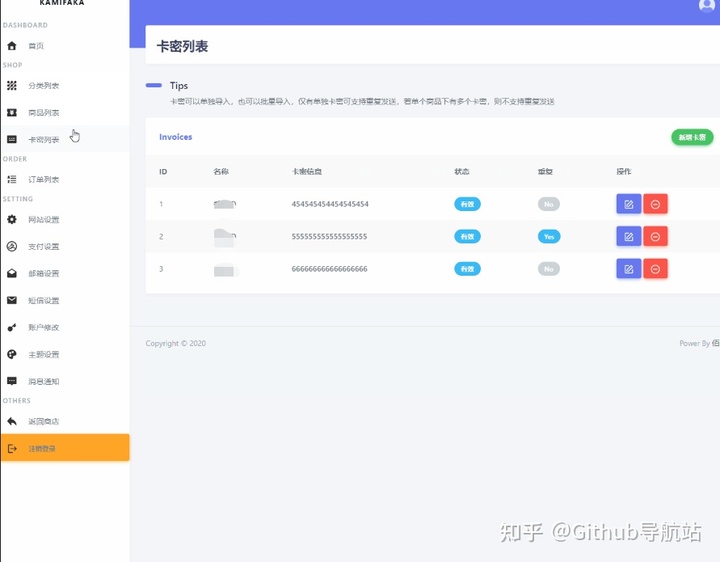Click the category grid icon in sidebar
Viewport: 720px width, 562px height.
tap(12, 85)
